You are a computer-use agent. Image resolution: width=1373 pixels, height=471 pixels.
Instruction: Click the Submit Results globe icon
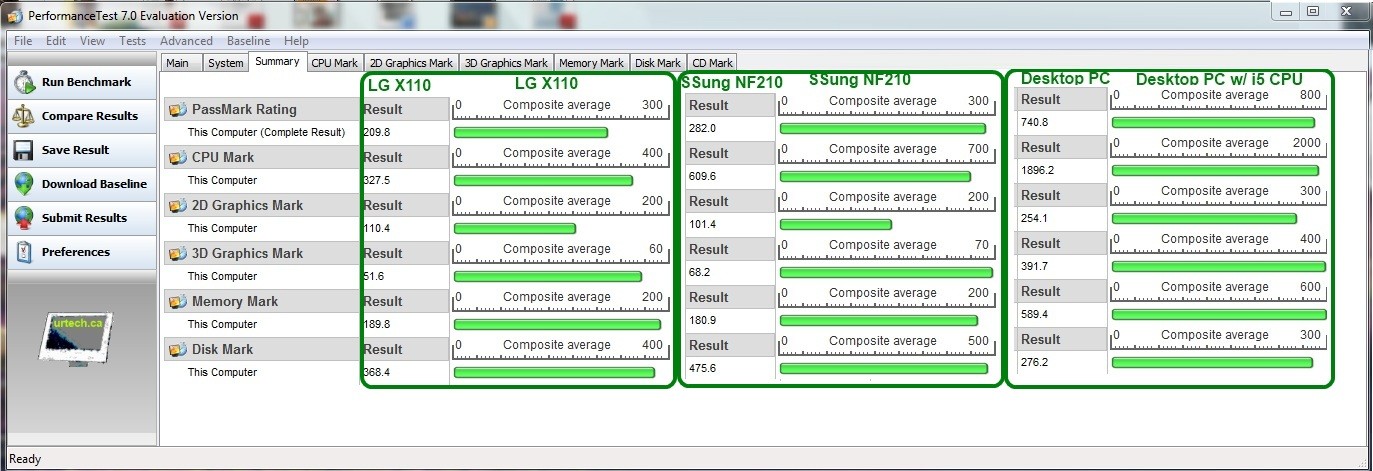pyautogui.click(x=25, y=218)
